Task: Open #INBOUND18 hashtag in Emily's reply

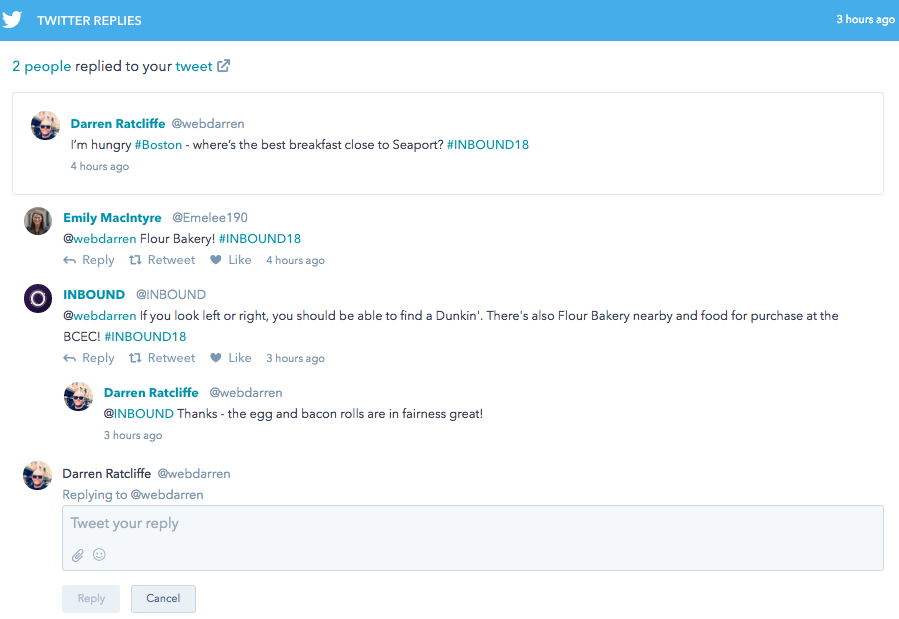Action: (x=260, y=239)
